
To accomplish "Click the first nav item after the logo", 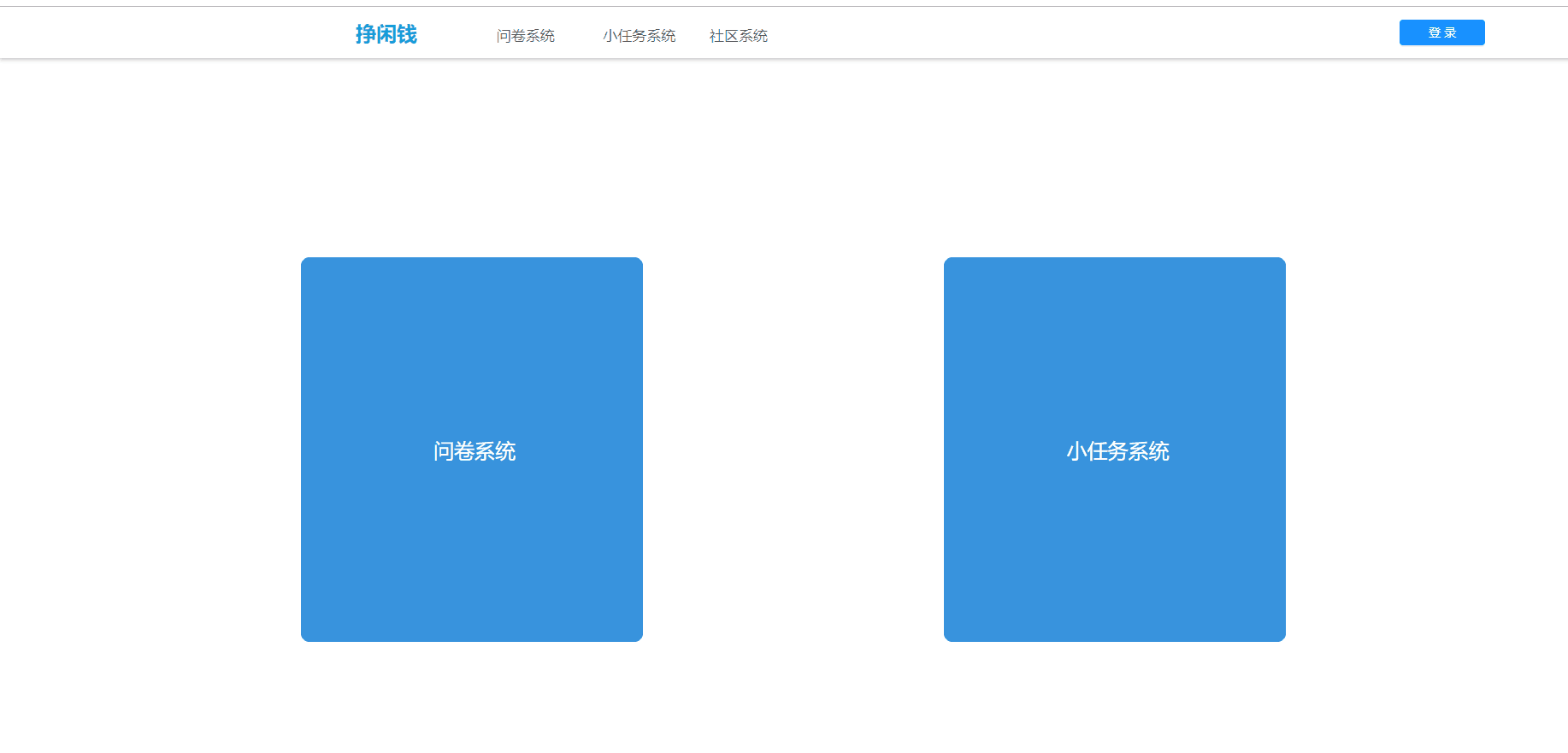I will click(x=525, y=36).
